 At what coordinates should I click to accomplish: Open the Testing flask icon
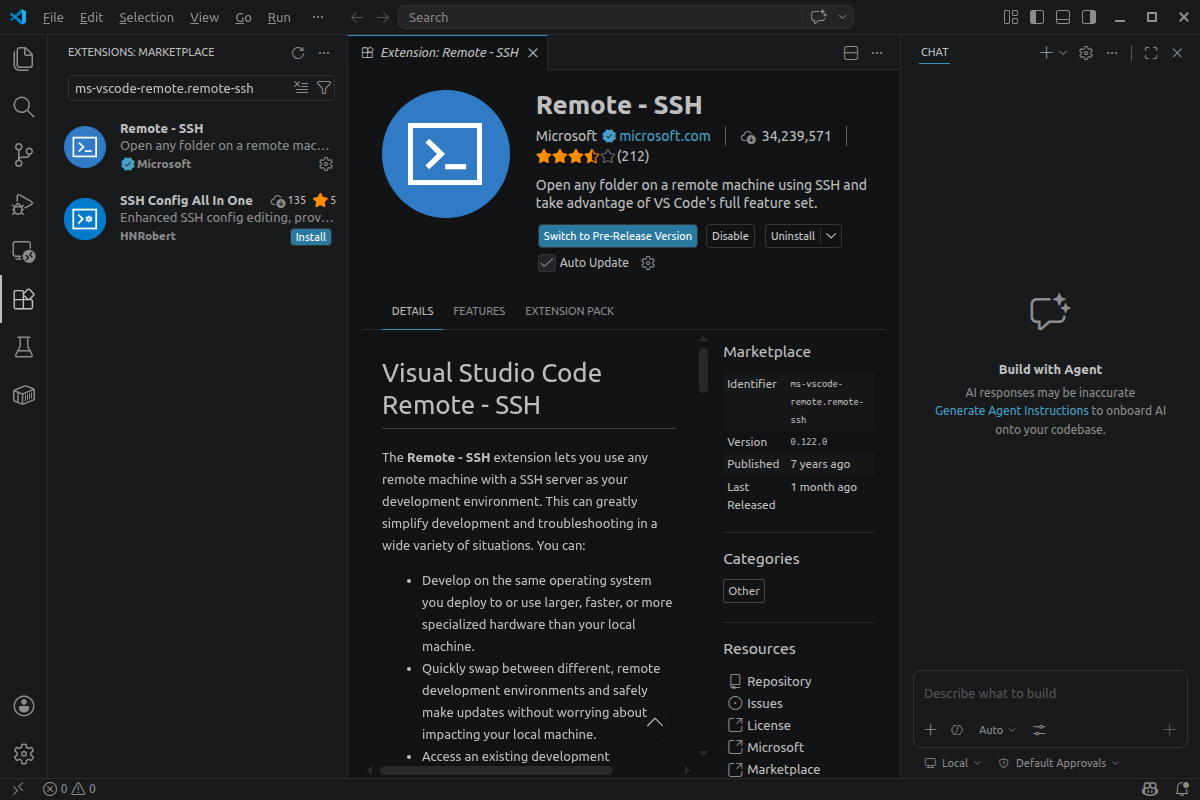[23, 347]
